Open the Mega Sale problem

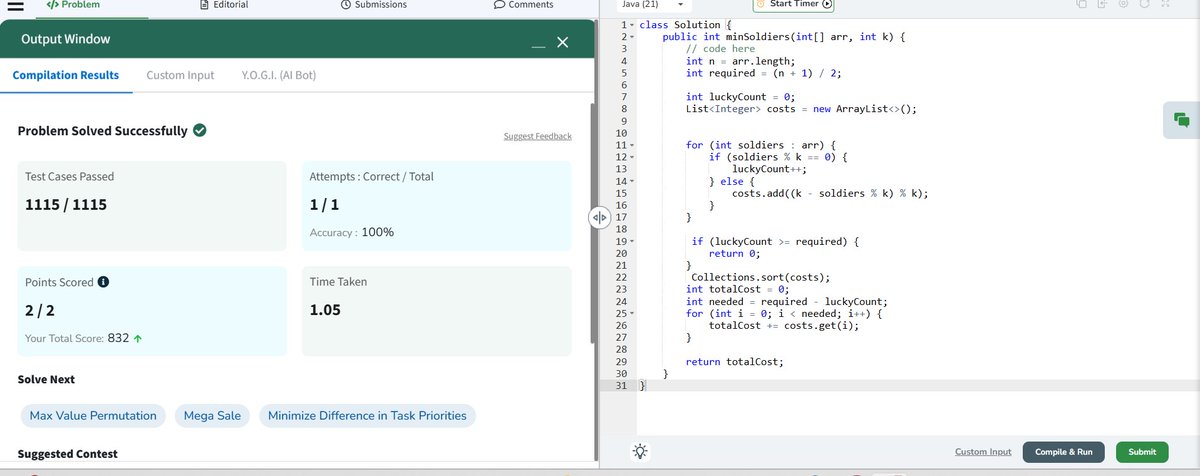[212, 415]
